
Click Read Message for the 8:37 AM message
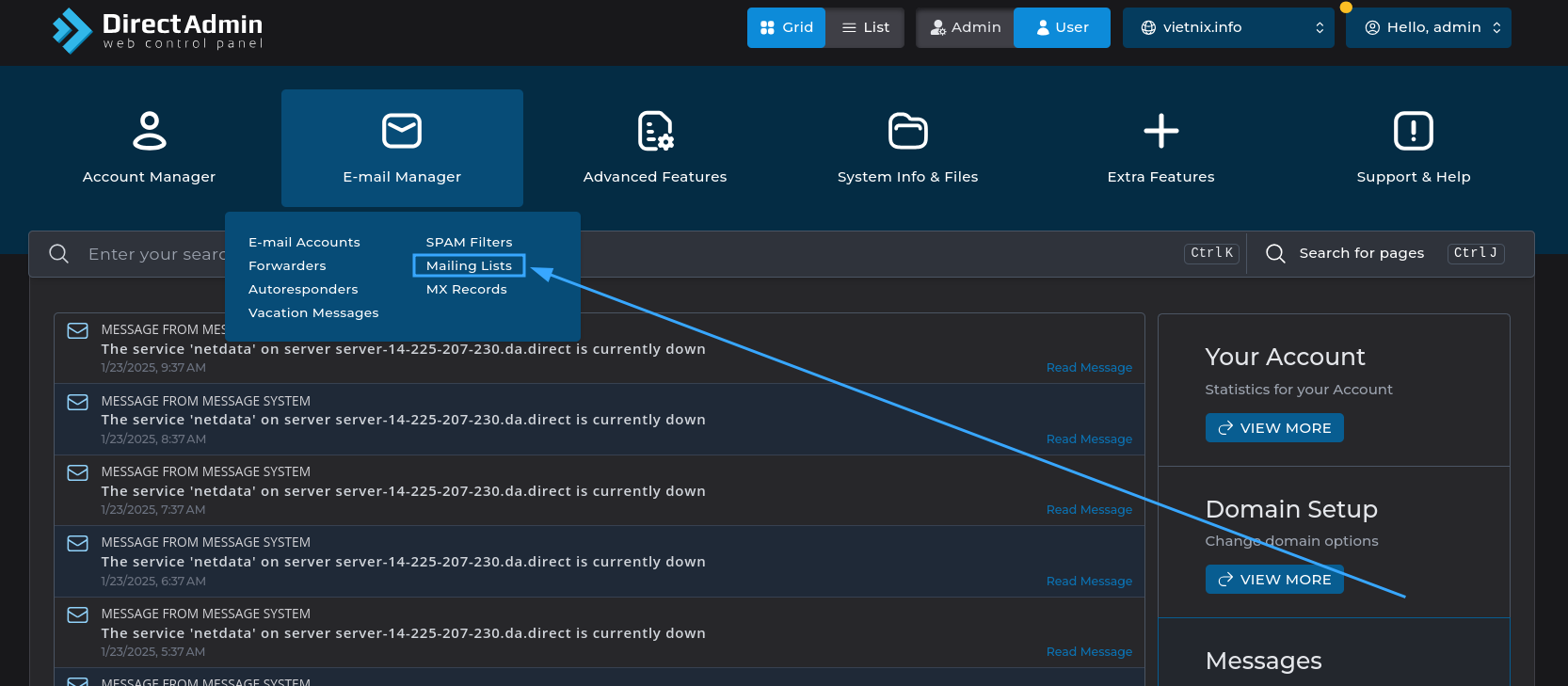pos(1089,439)
